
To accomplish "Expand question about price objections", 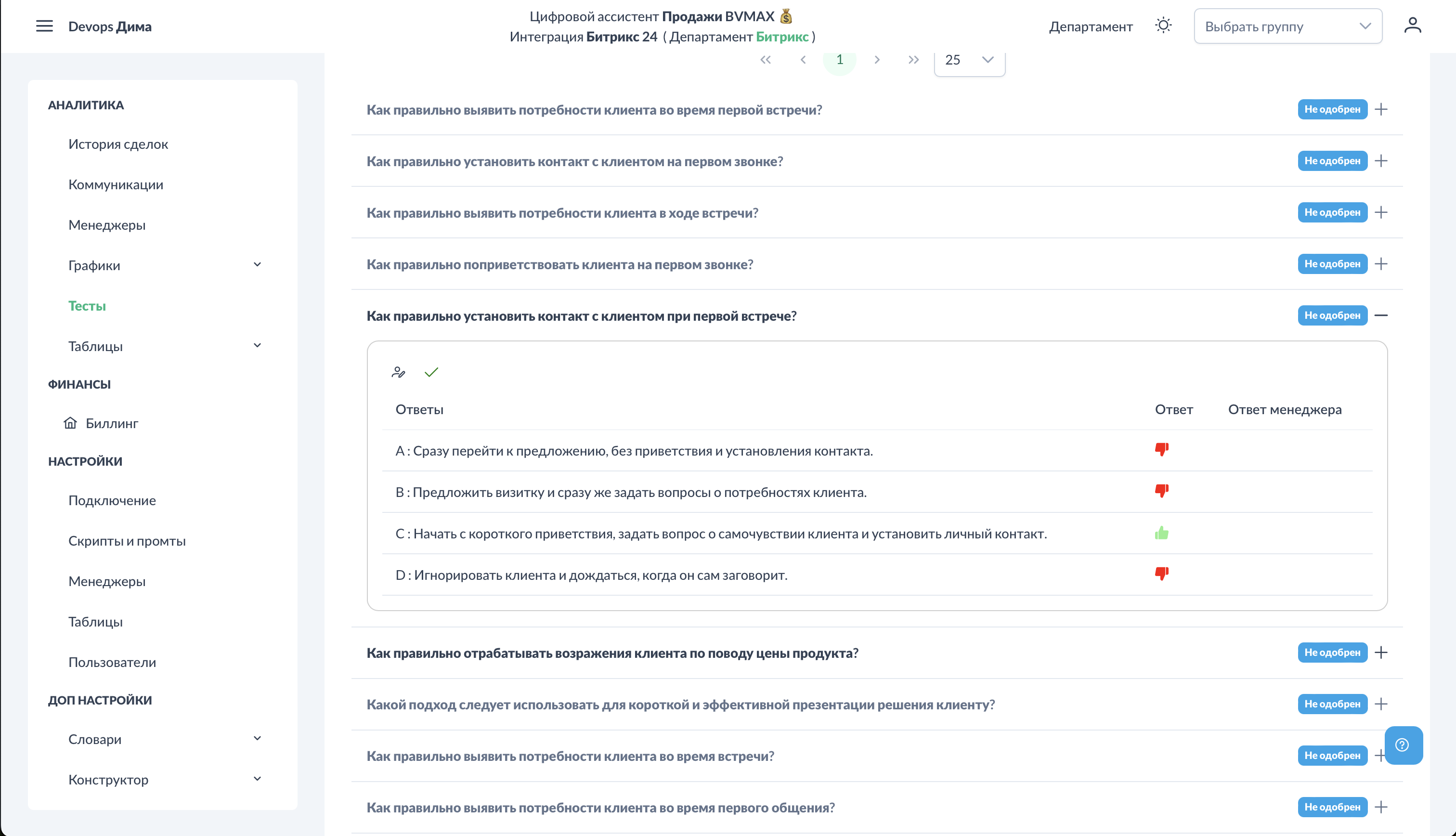I will (x=1381, y=653).
